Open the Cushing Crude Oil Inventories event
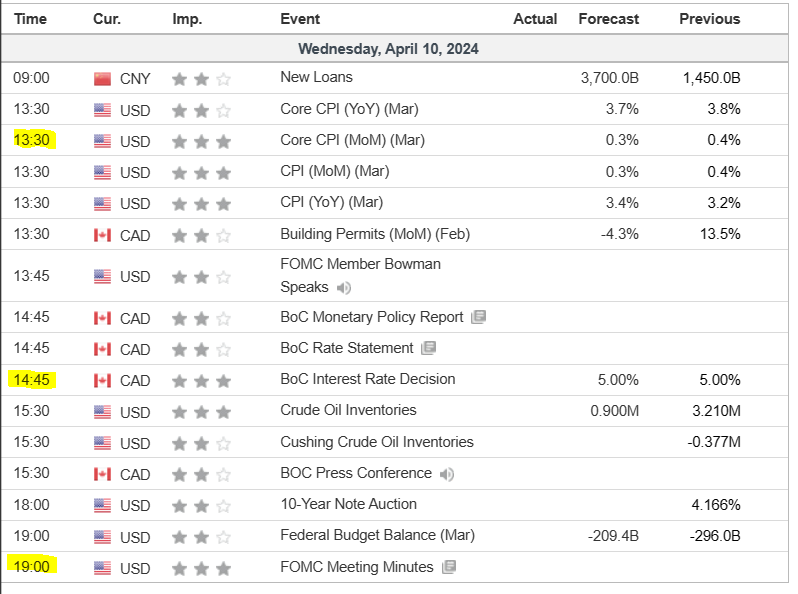 [376, 442]
